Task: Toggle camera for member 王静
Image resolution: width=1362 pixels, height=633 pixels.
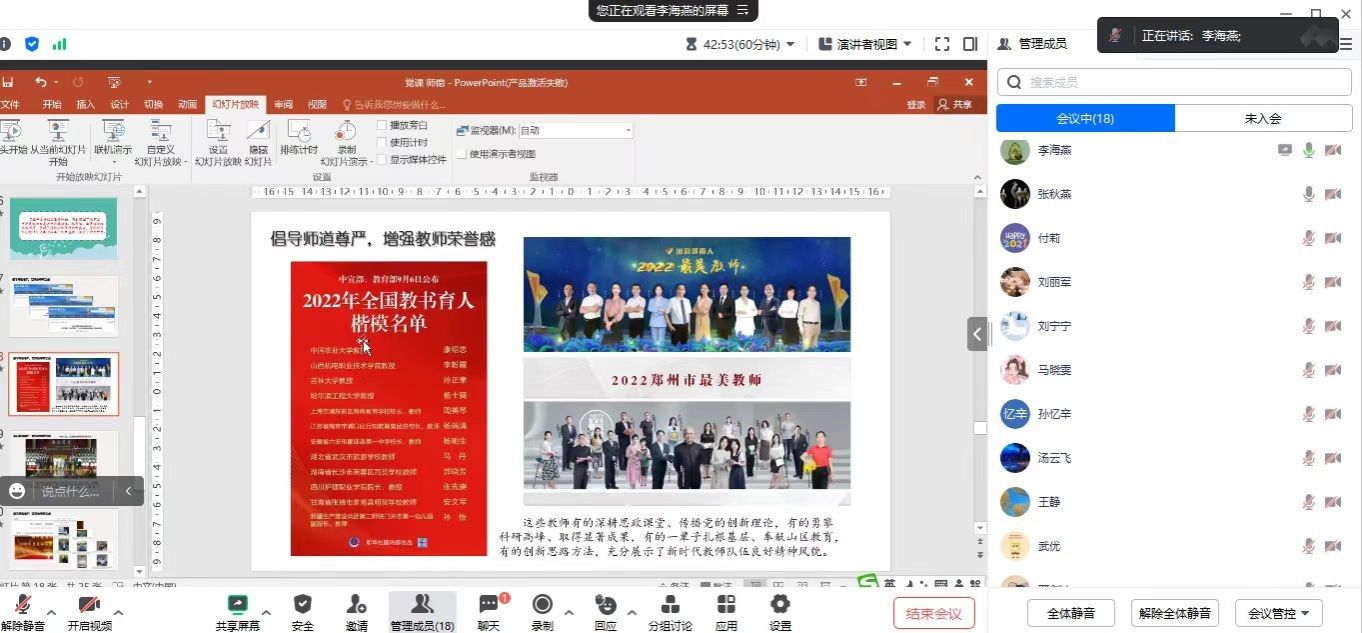Action: 1333,502
